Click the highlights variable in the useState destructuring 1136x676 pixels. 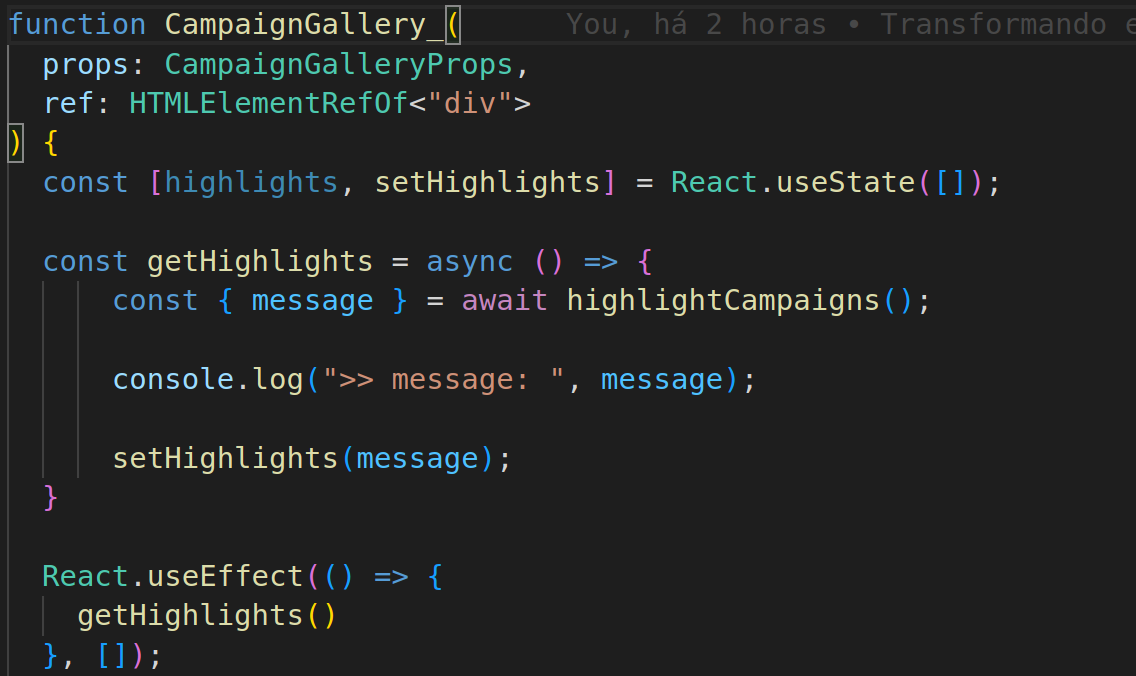(251, 182)
